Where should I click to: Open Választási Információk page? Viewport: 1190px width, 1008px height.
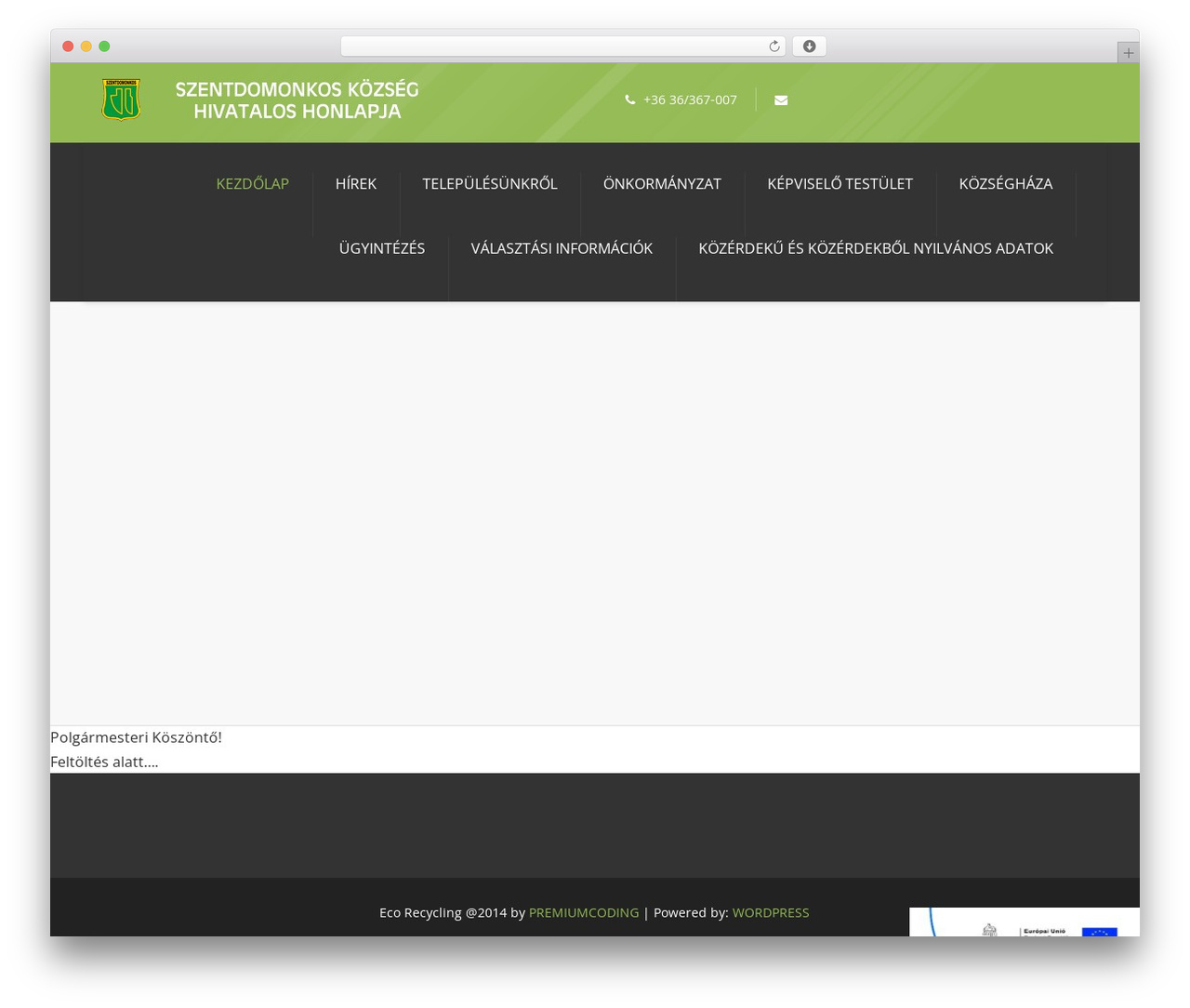tap(562, 248)
